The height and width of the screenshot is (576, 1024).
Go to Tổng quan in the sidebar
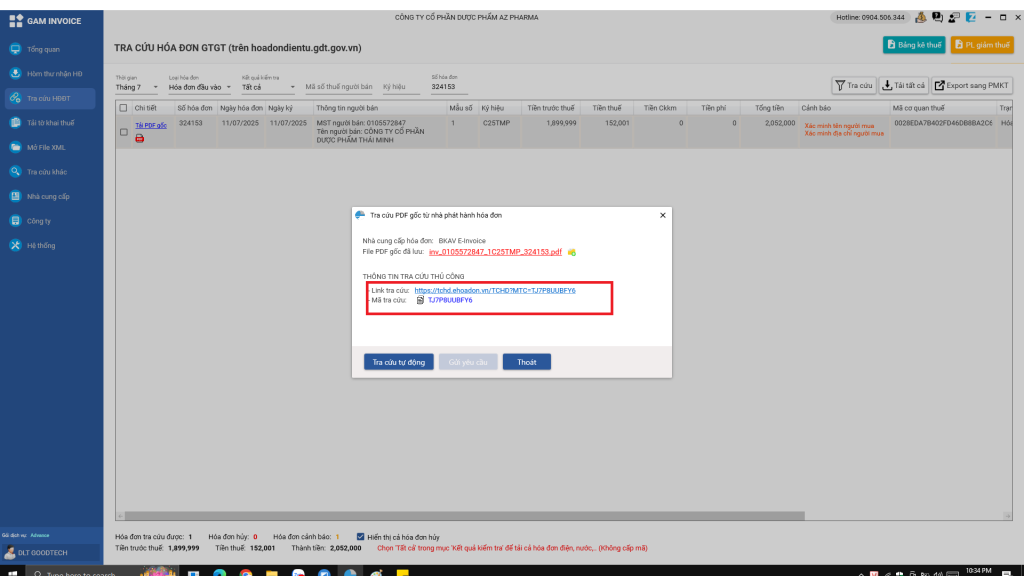tap(43, 49)
